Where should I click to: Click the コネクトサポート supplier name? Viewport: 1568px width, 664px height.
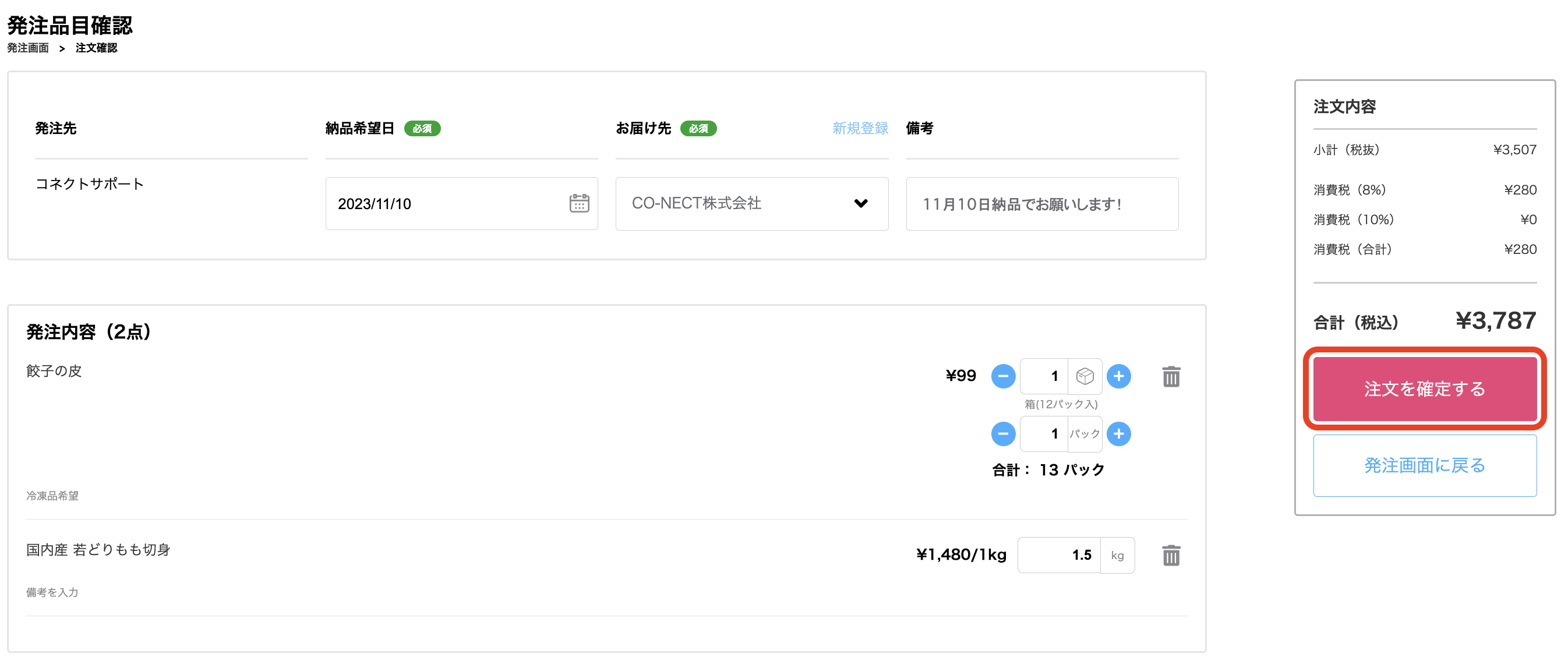[x=90, y=184]
